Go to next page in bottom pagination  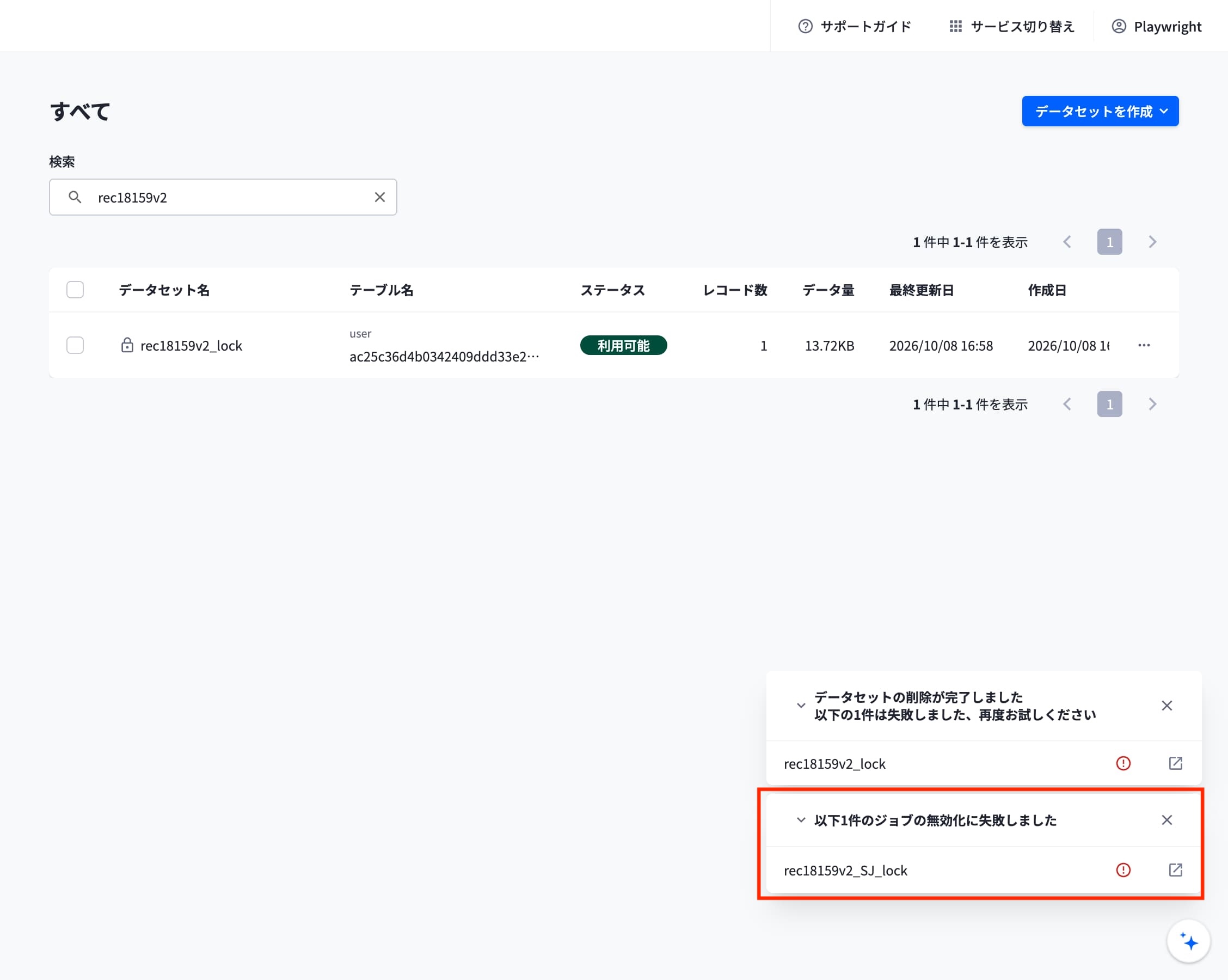coord(1152,404)
